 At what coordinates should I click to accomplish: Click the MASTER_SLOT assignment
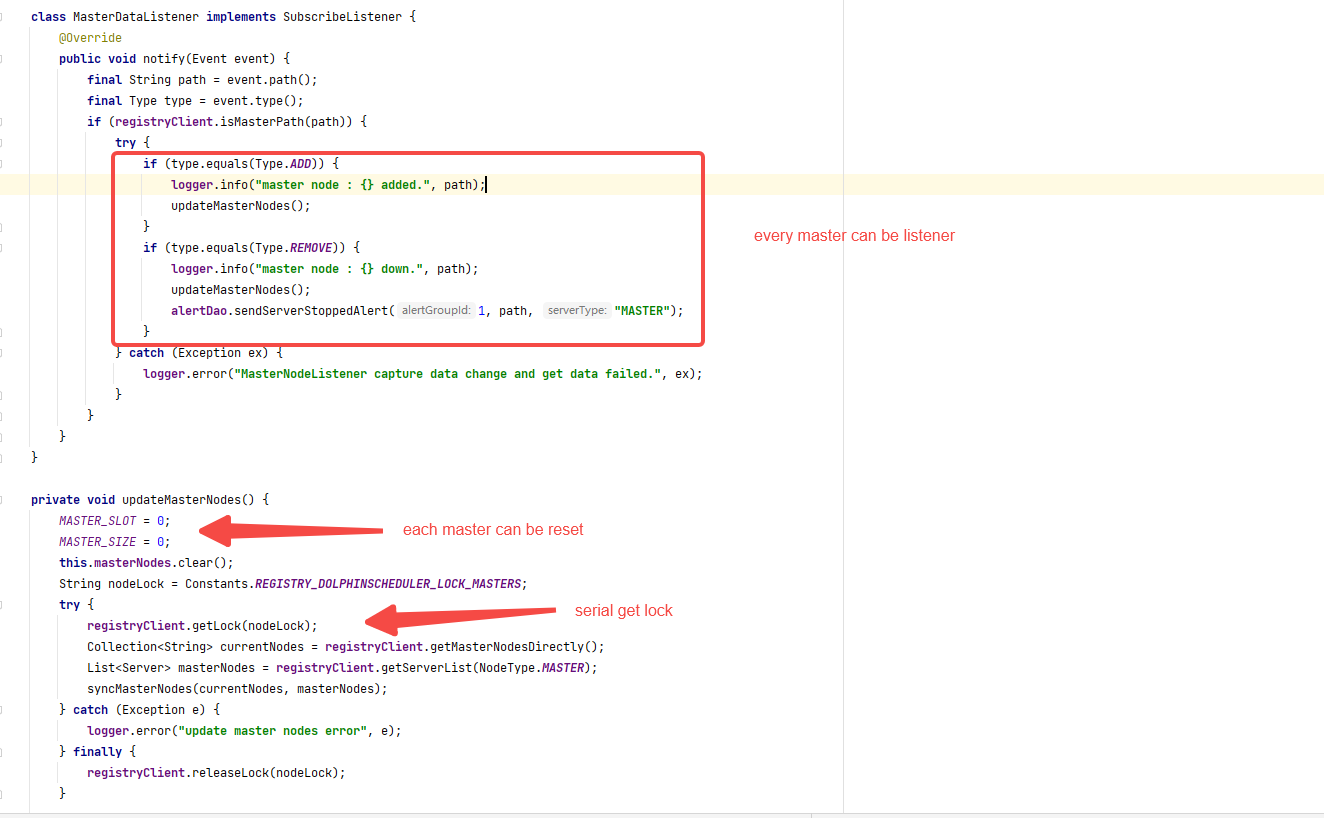coord(115,521)
